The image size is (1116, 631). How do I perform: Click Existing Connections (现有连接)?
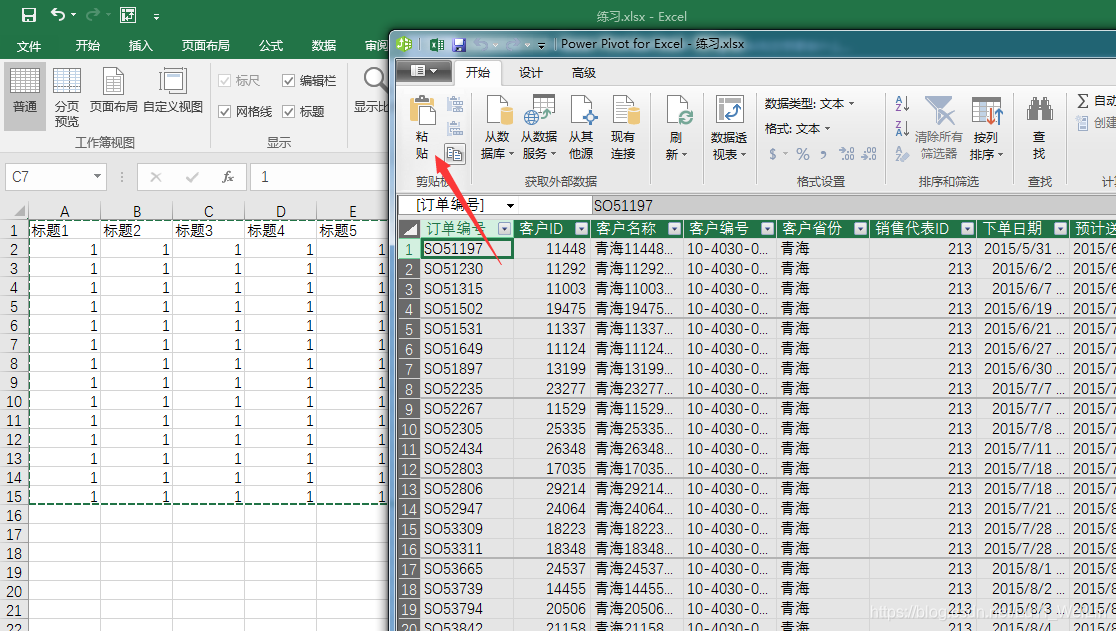click(x=624, y=129)
